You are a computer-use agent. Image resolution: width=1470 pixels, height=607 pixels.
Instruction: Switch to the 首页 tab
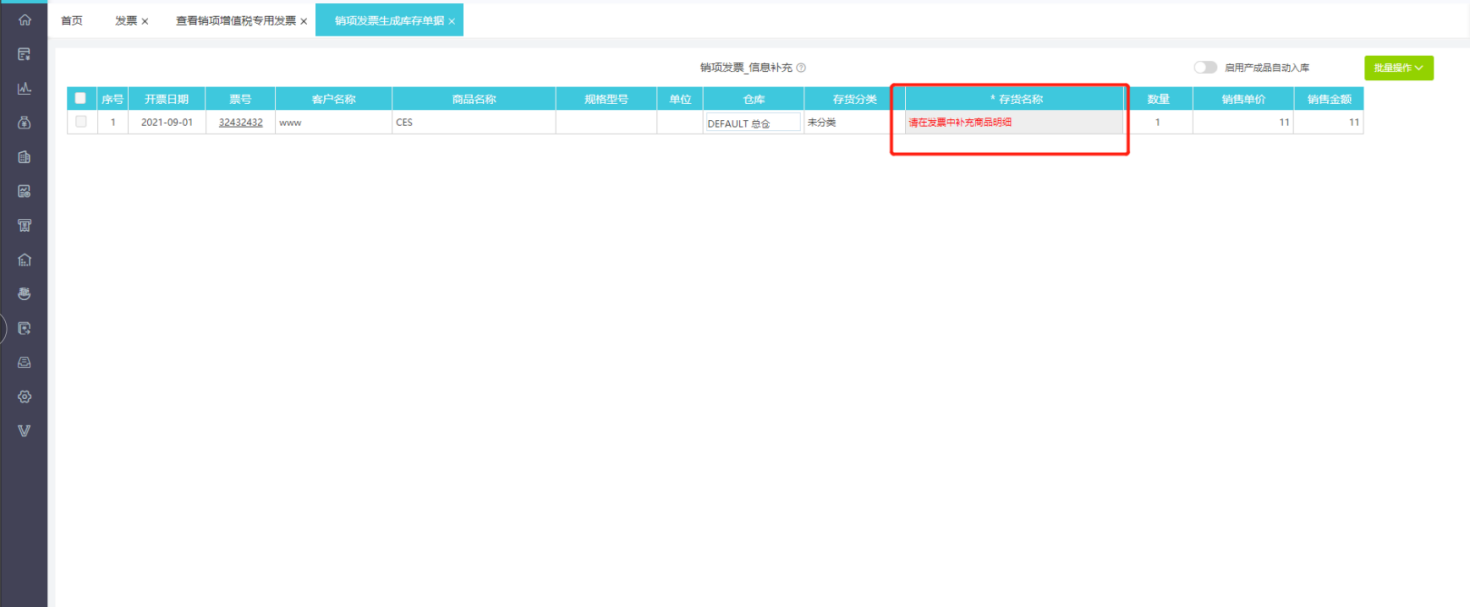tap(72, 20)
